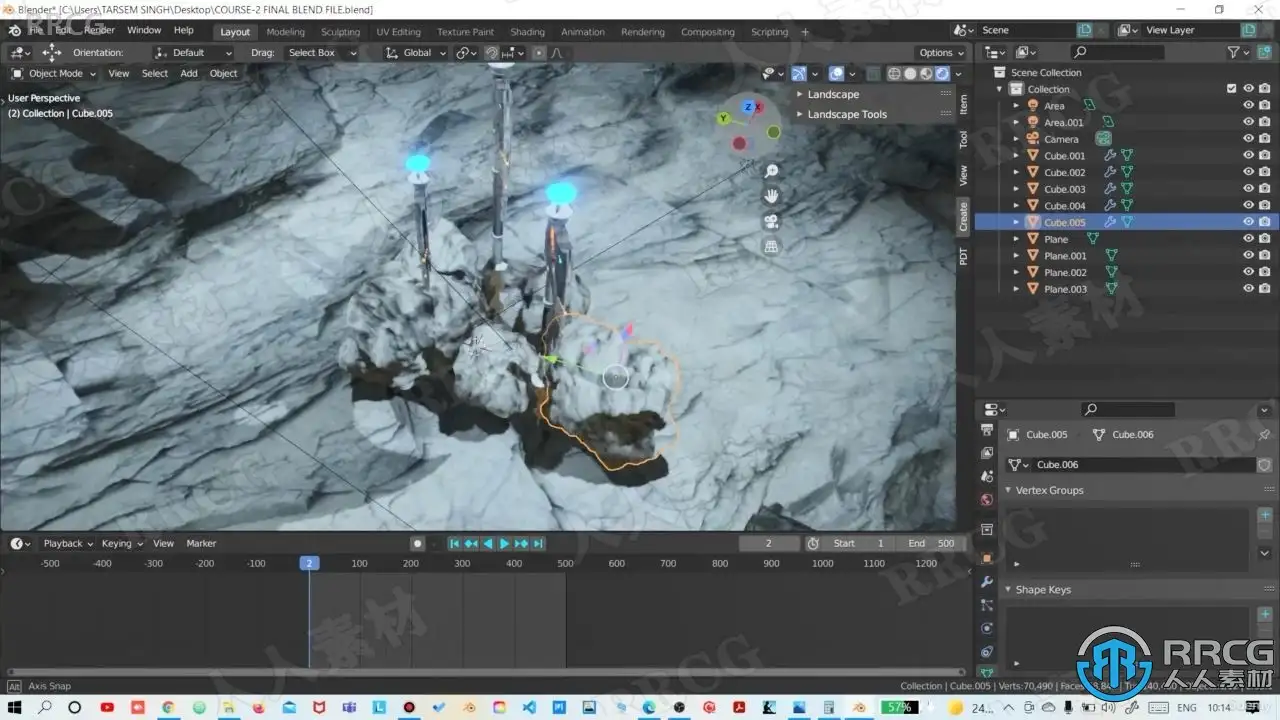Viewport: 1280px width, 720px height.
Task: Click the zoom magnifier icon in viewport
Action: point(771,171)
